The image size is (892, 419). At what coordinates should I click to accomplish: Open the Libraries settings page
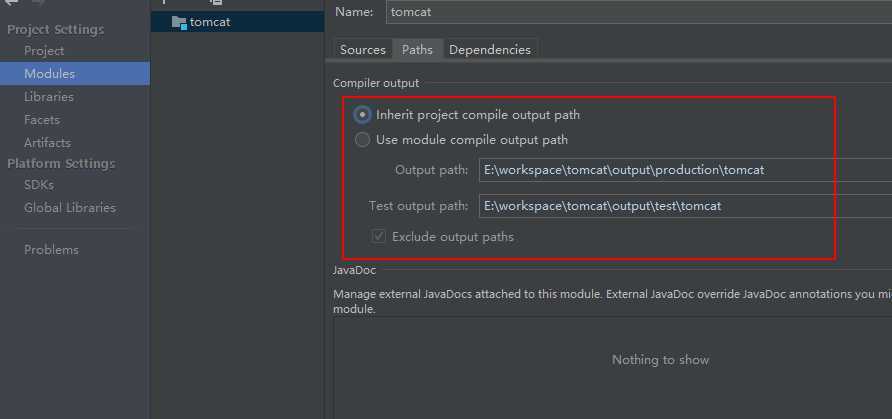(x=49, y=97)
